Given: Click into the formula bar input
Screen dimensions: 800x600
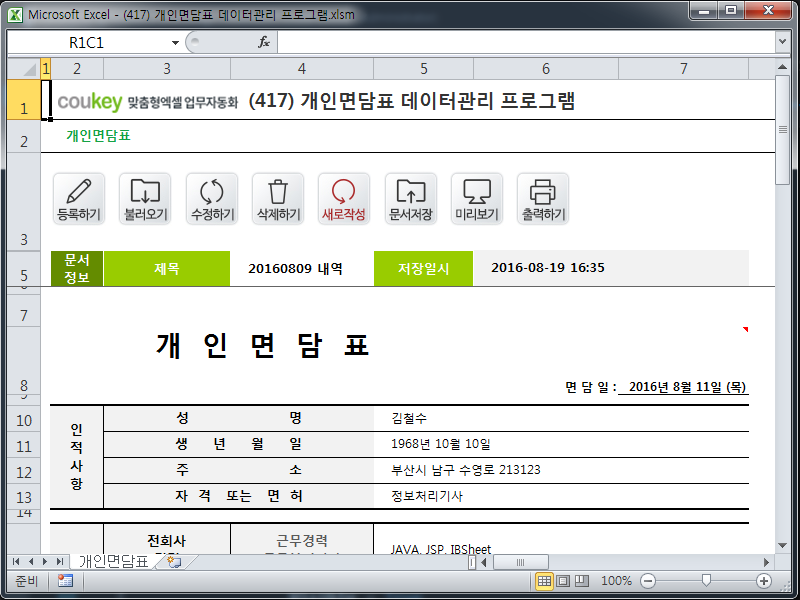Looking at the screenshot, I should point(527,42).
